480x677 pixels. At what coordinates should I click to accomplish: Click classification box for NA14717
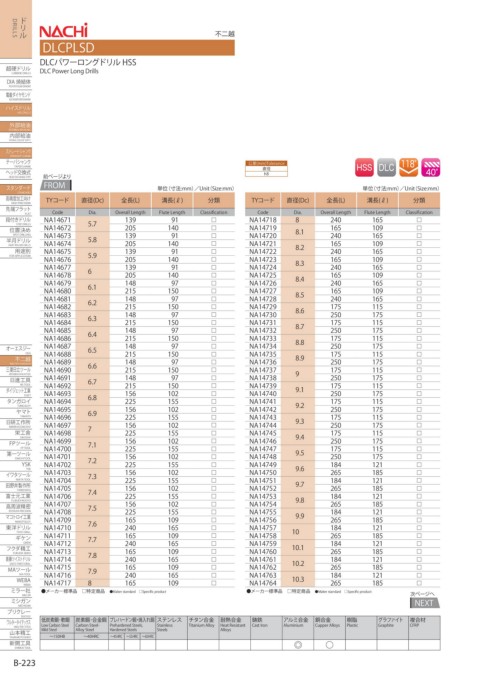click(214, 583)
